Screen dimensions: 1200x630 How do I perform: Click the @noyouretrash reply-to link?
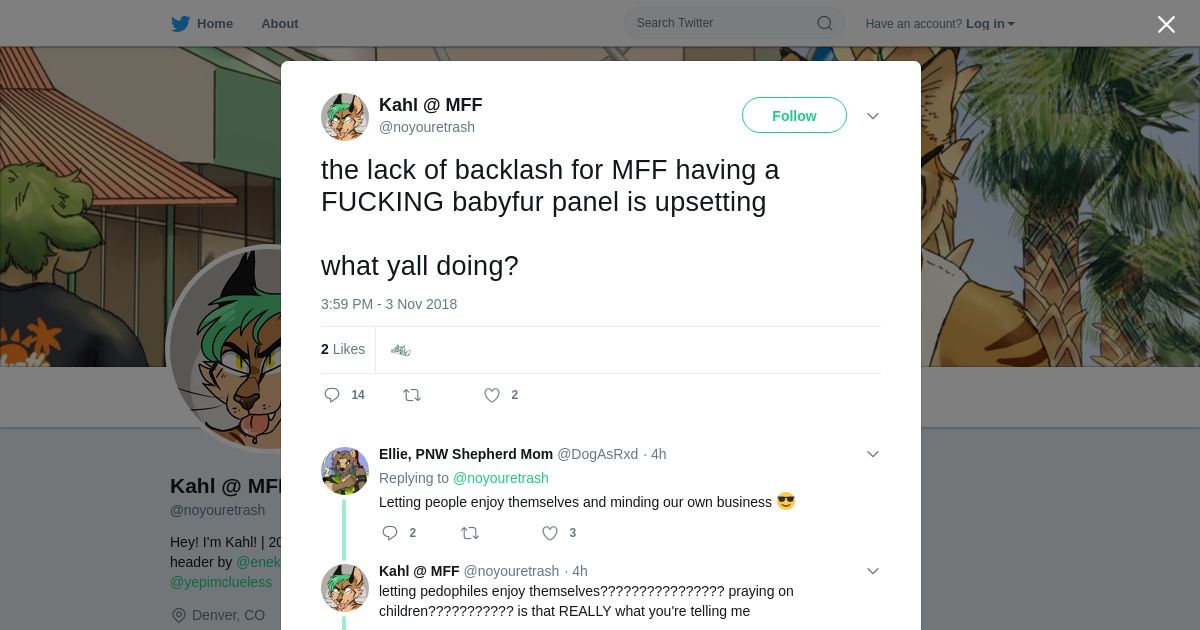click(x=501, y=478)
